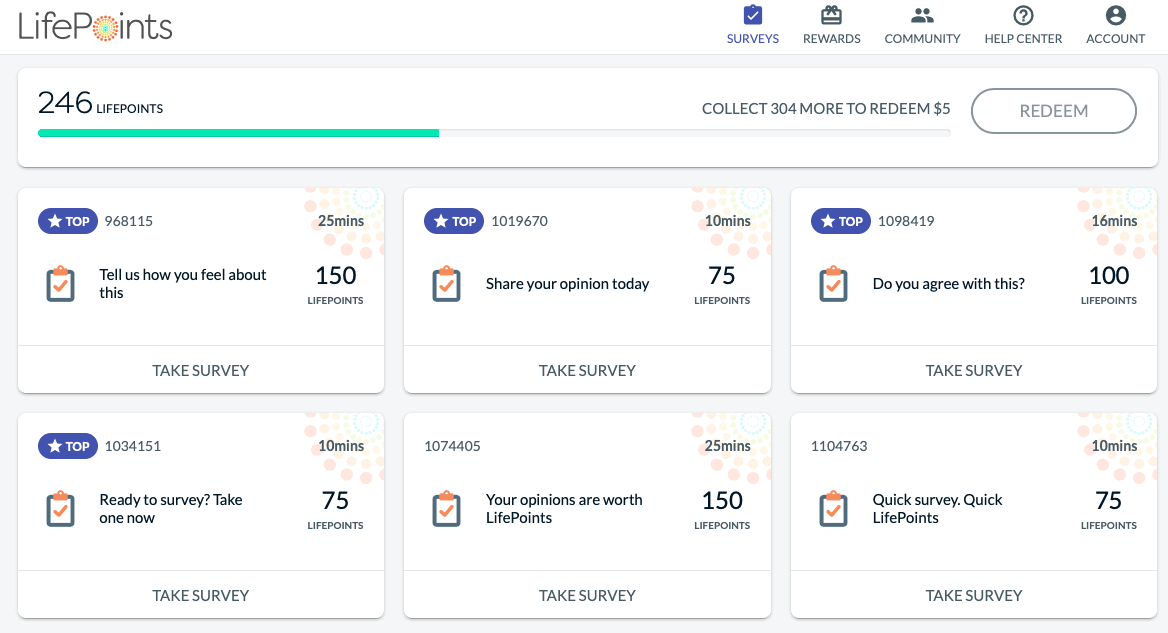Screen dimensions: 1168x633
Task: Click survey ID 1098419
Action: [x=906, y=221]
